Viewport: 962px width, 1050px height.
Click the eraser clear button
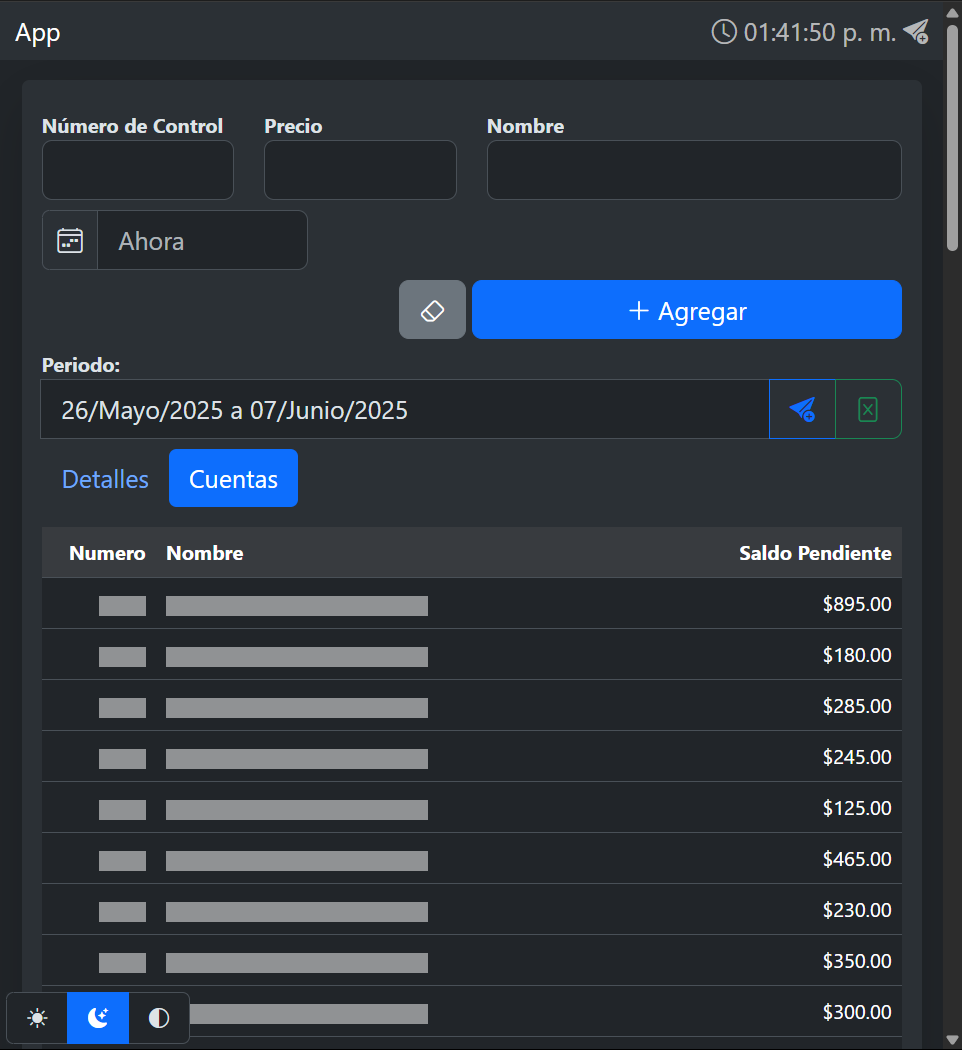tap(432, 310)
